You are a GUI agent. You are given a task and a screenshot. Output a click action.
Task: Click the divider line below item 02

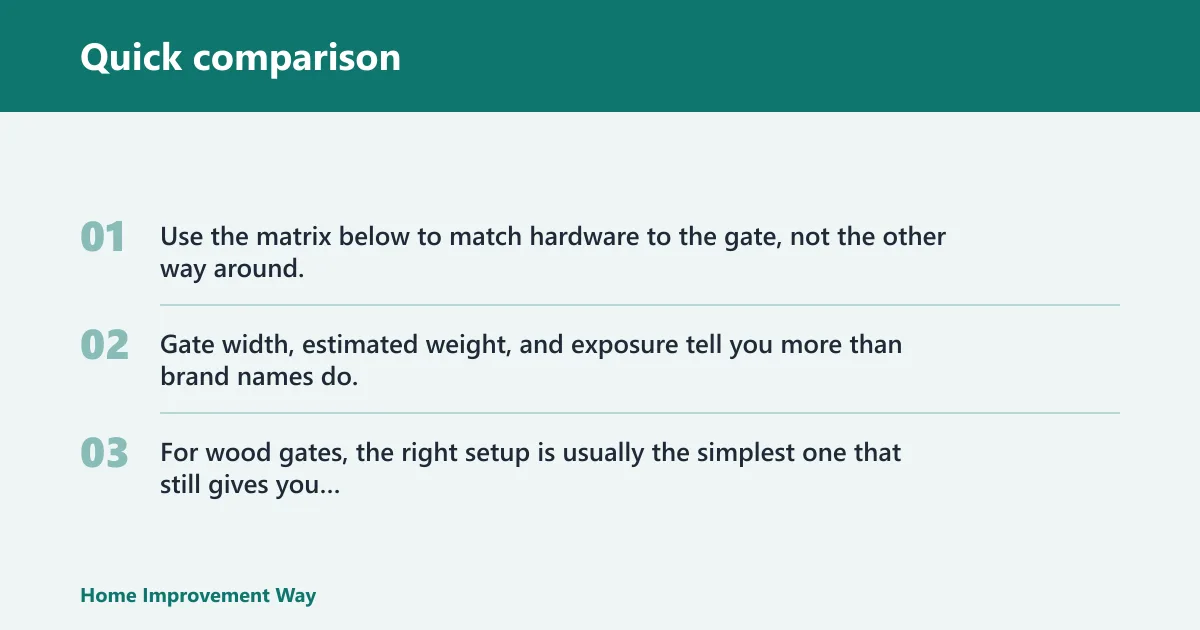640,413
